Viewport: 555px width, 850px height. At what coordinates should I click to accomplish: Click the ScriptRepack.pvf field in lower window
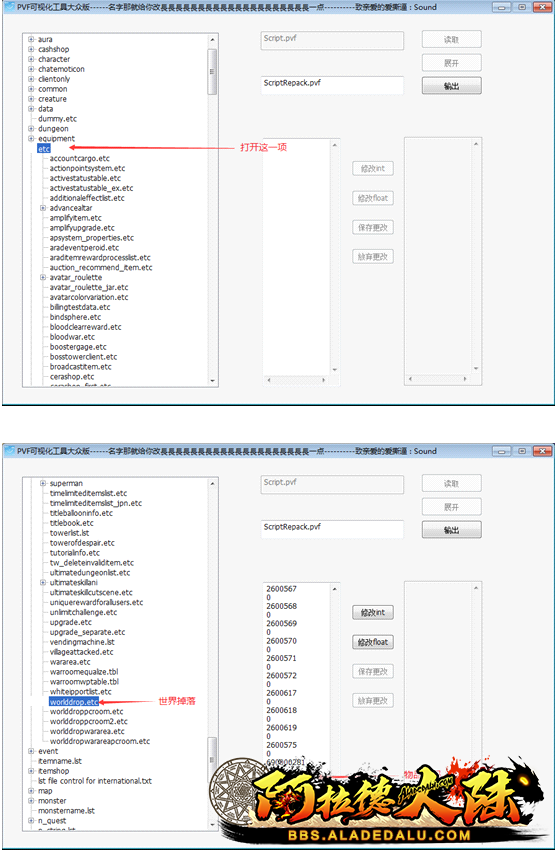[x=332, y=529]
